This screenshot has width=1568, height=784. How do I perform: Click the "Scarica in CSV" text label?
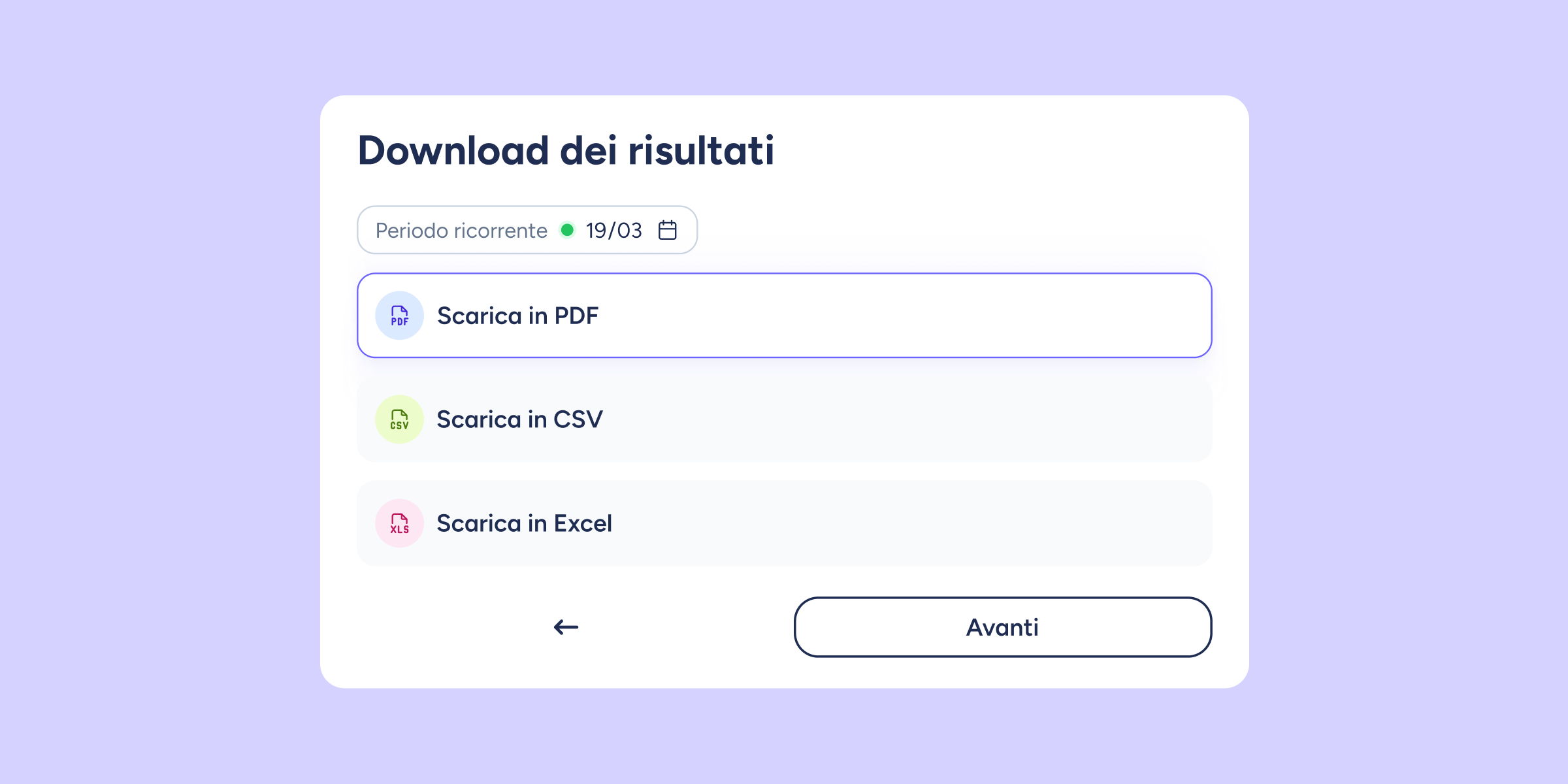519,419
